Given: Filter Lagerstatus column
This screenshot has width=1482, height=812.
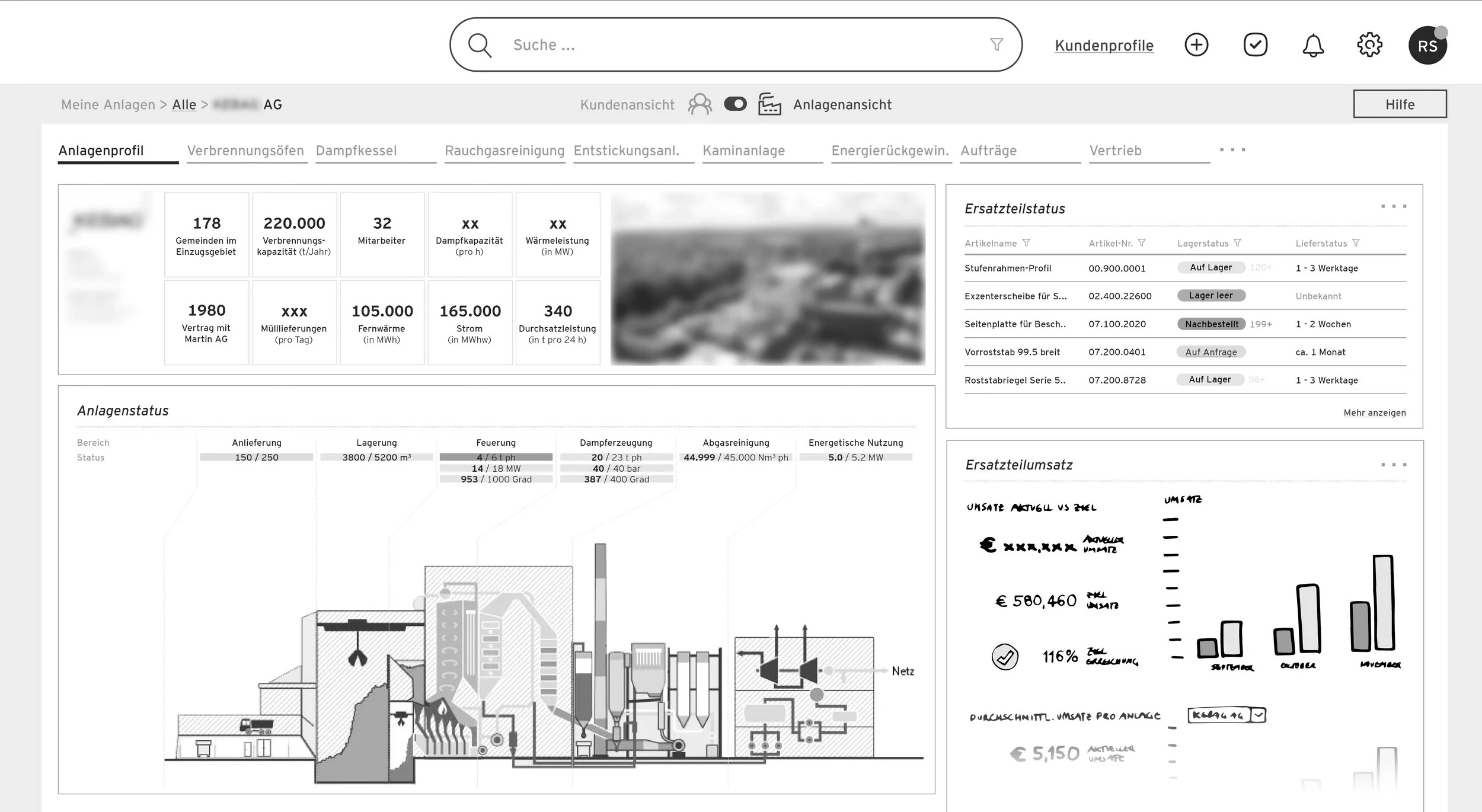Looking at the screenshot, I should [1237, 243].
